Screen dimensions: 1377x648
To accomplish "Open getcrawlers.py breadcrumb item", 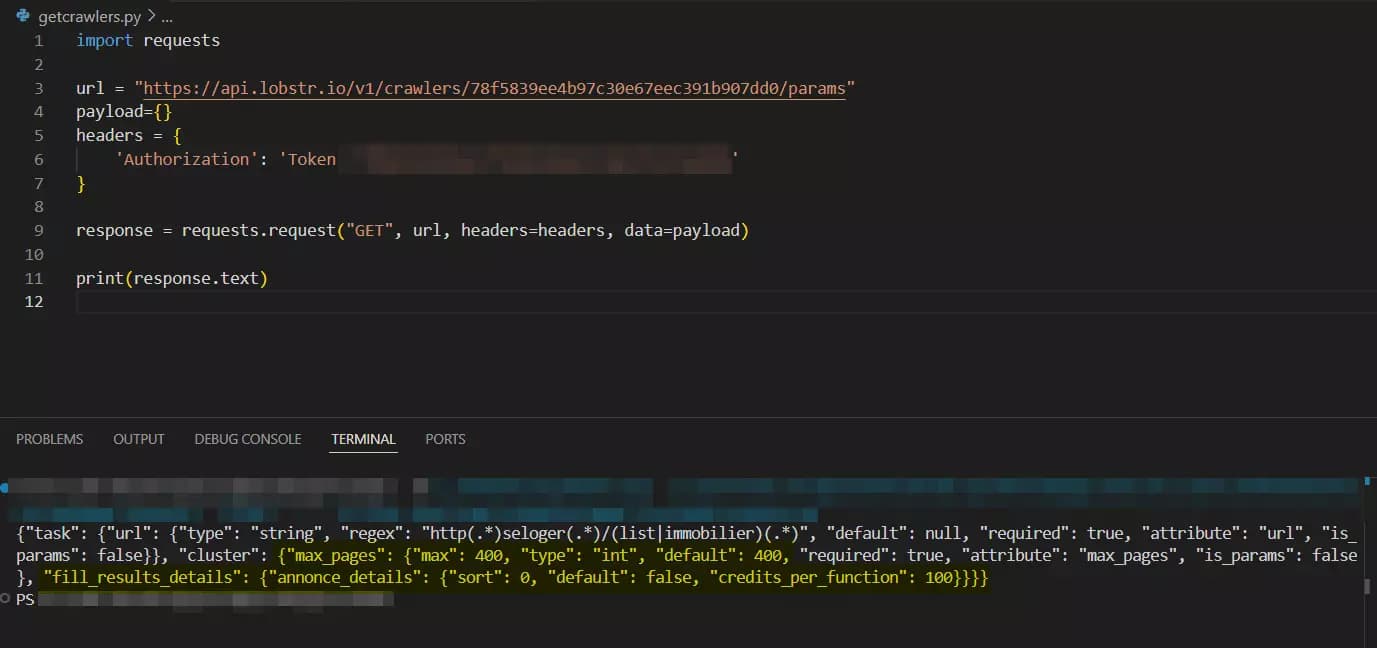I will click(90, 16).
